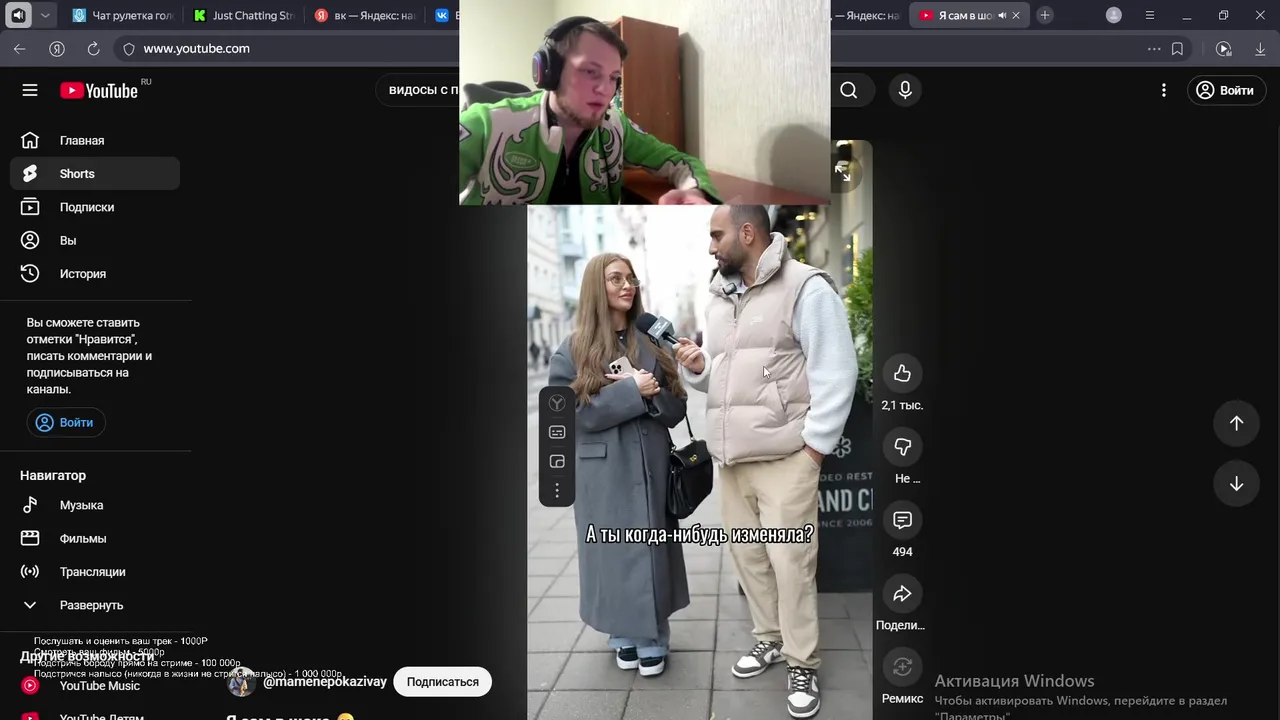Open the mamenepokazivay channel avatar
Screen dimensions: 1280x720
click(241, 682)
